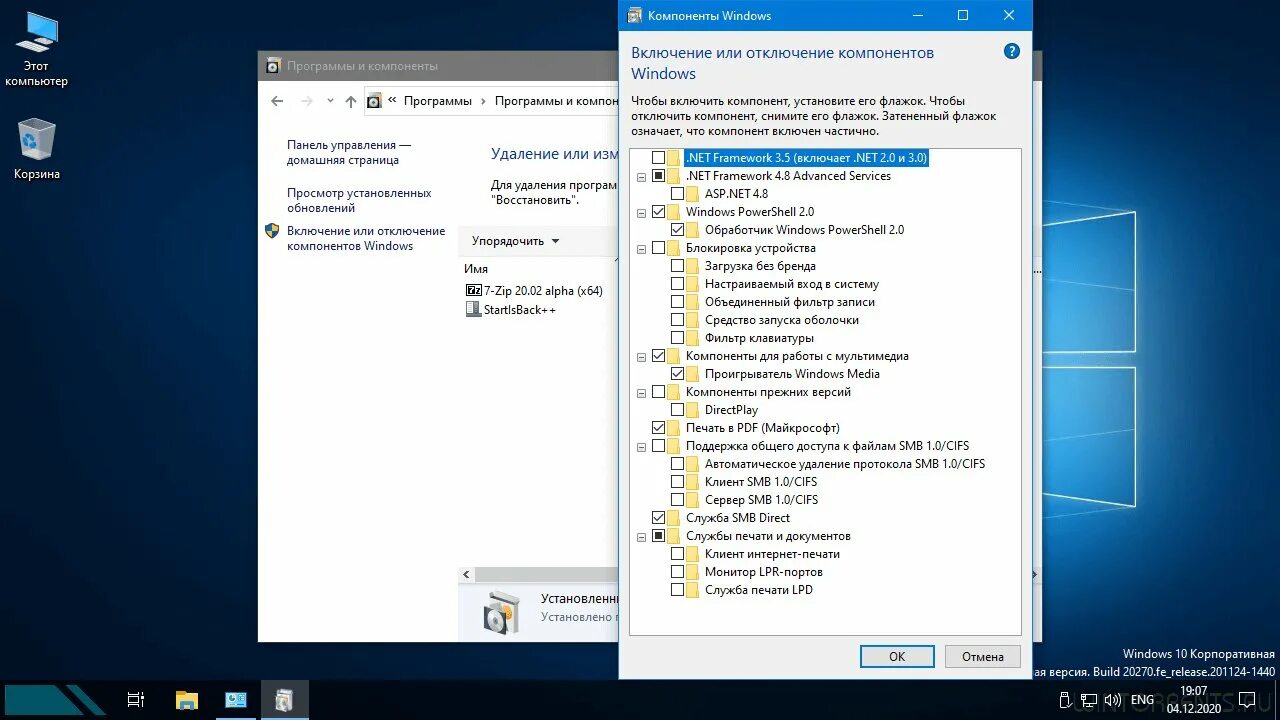
Task: Uncheck Проигрыватель Windows Media
Action: tap(677, 374)
